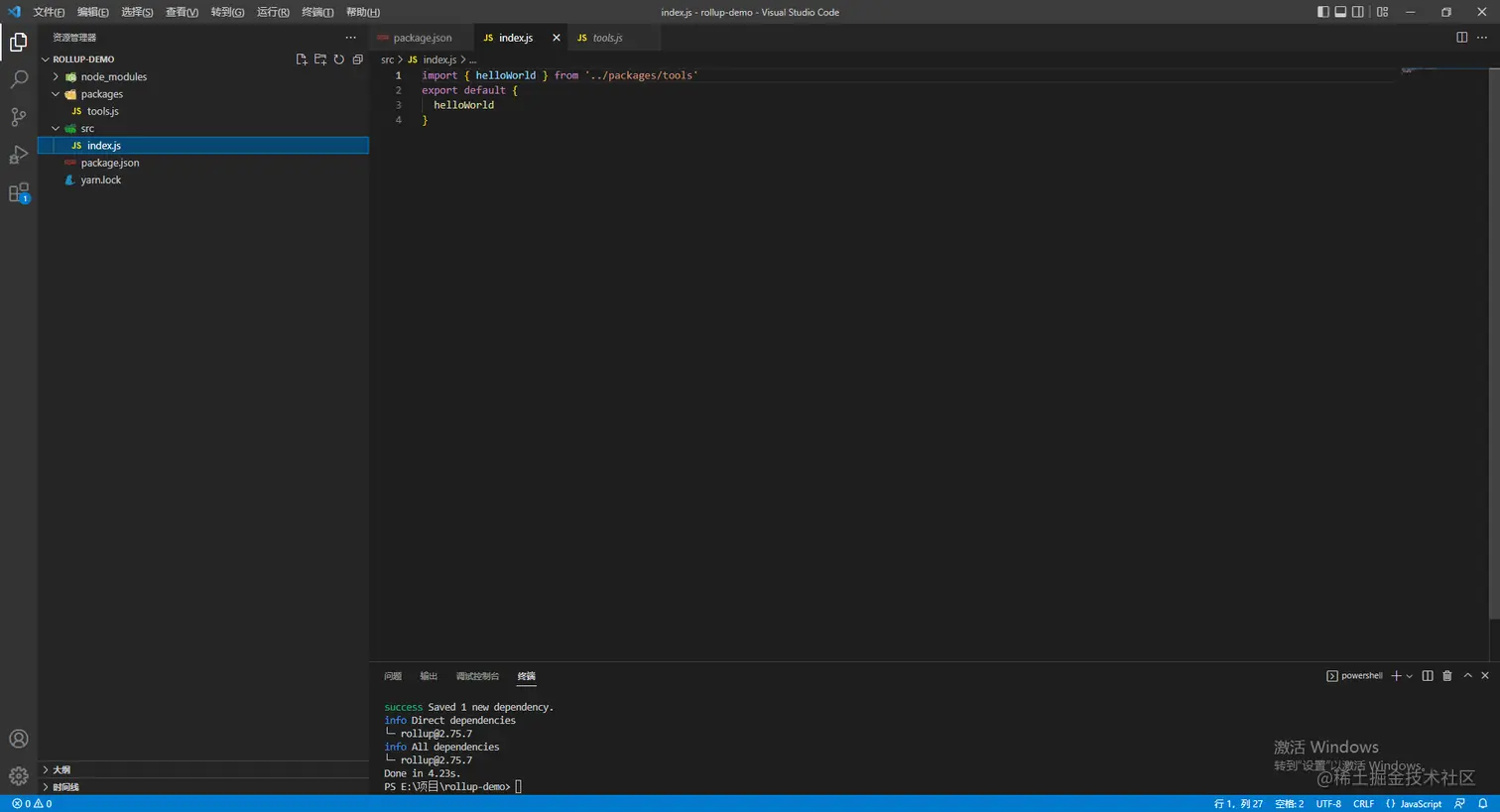Viewport: 1500px width, 812px height.
Task: Show the 调试控制台 debug console tab
Action: coord(477,676)
